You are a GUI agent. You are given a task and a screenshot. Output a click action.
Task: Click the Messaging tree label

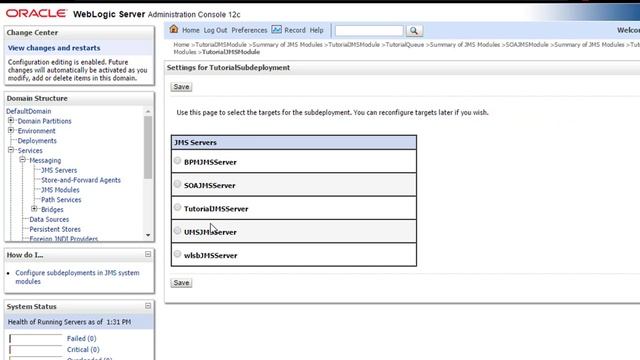pos(45,160)
